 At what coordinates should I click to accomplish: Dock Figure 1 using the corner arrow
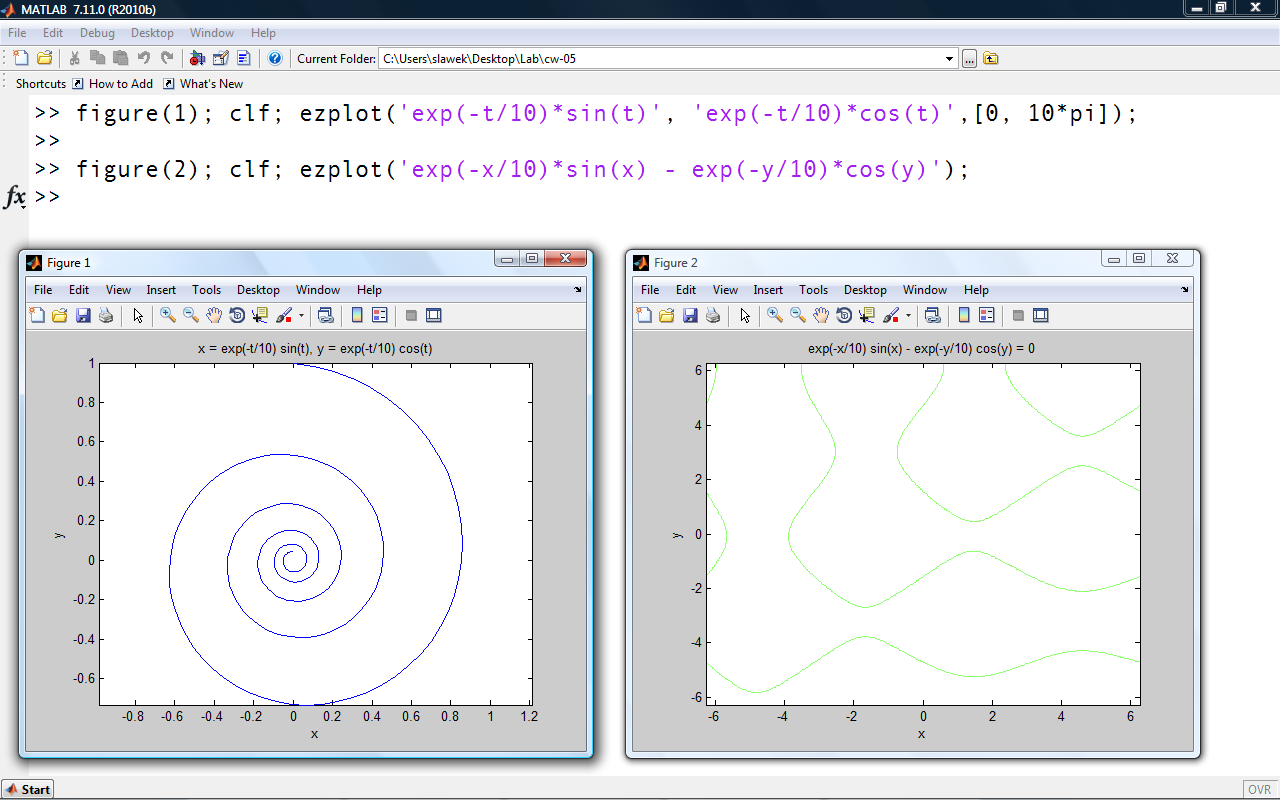pyautogui.click(x=578, y=290)
